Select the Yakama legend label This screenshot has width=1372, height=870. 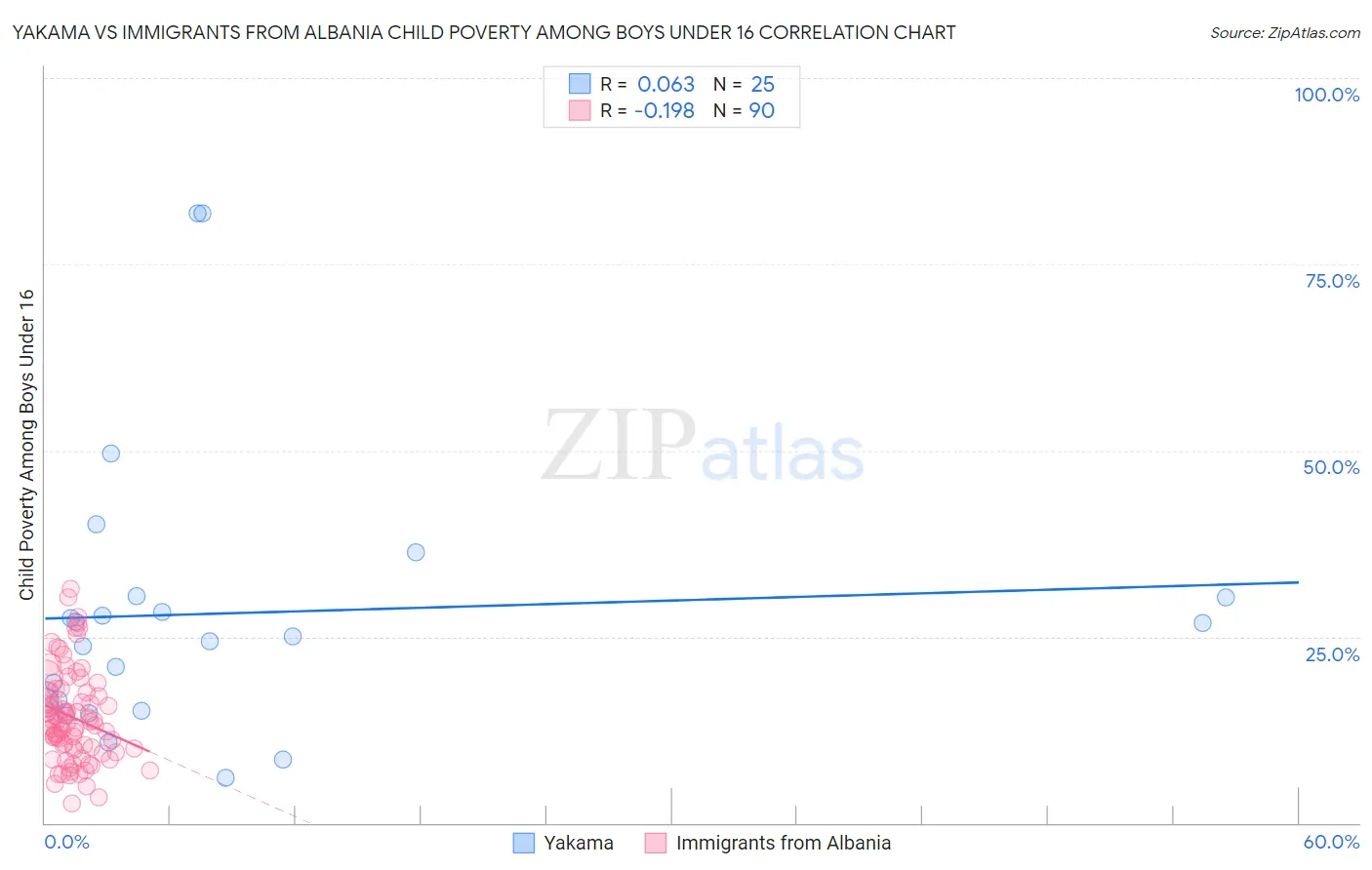579,843
